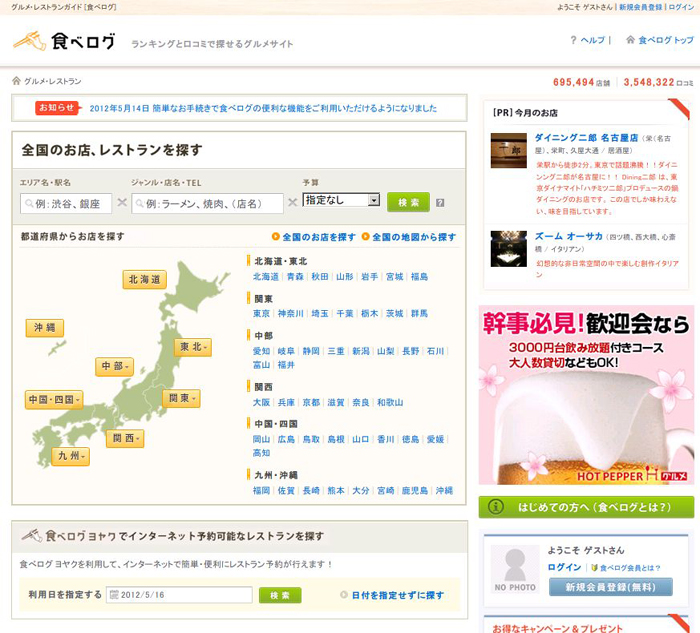Screen dimensions: 700x633
Task: Clear the genre field with its X icon
Action: 293,203
